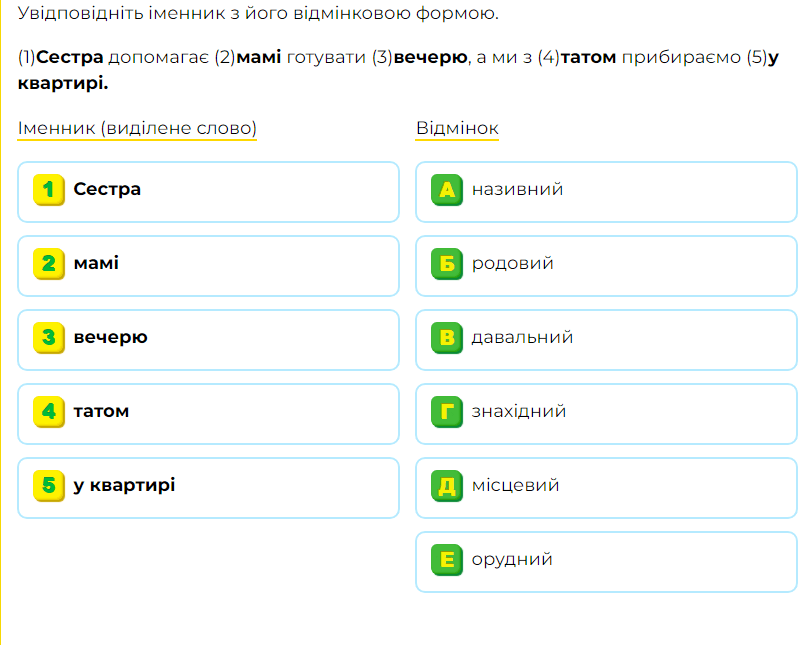Click the green letter Б badge
The width and height of the screenshot is (809, 645).
coord(447,264)
